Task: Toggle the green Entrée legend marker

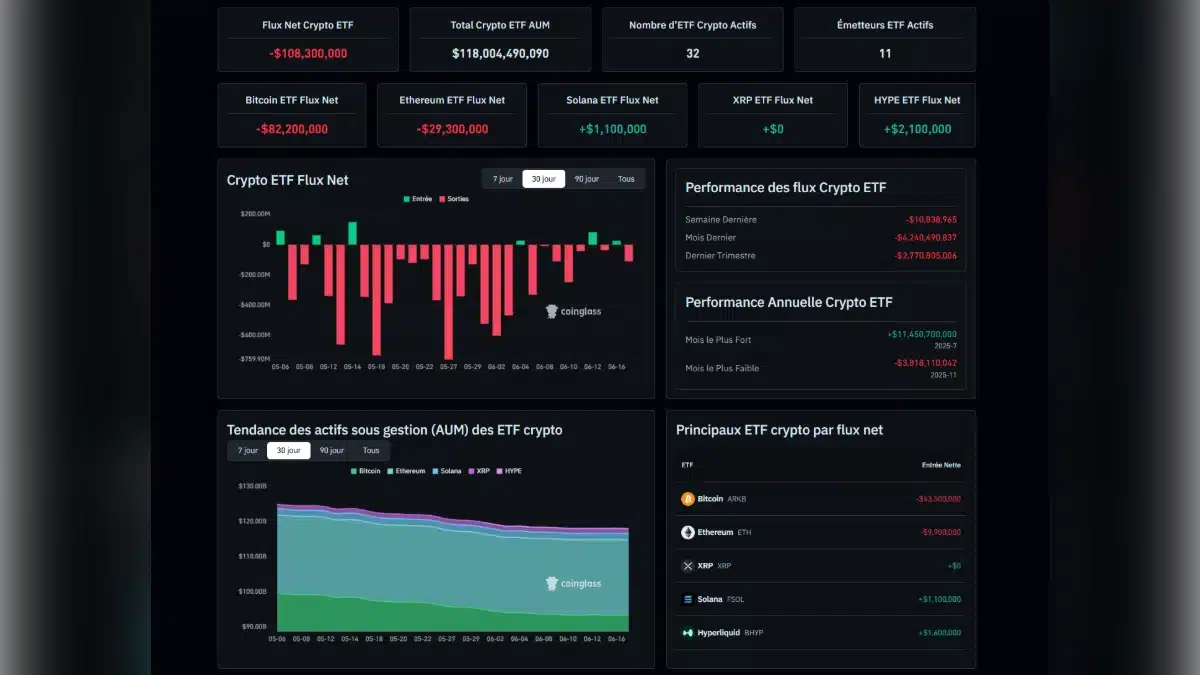Action: (x=407, y=199)
